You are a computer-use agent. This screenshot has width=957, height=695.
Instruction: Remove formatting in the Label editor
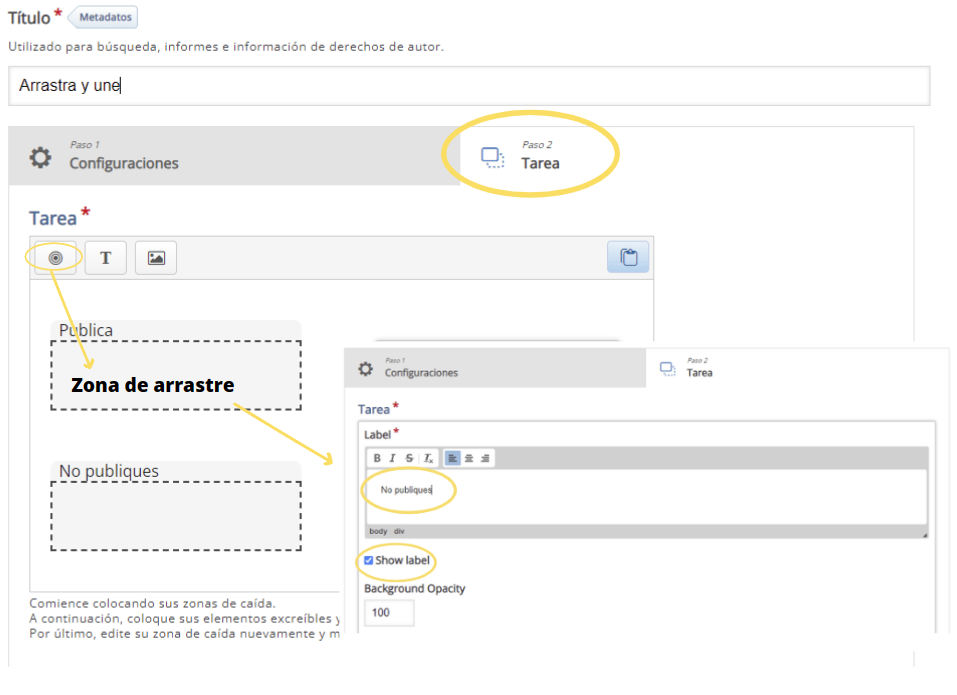pos(428,458)
